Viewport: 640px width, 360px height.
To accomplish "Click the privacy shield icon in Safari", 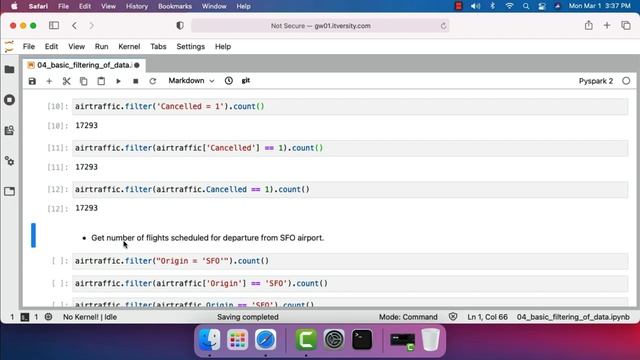I will (x=180, y=25).
